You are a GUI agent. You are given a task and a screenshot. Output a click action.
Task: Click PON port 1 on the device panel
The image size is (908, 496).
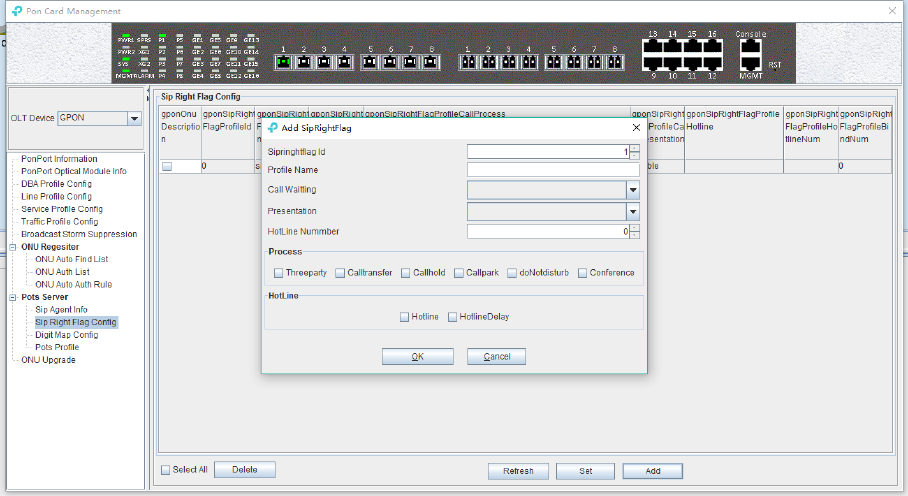click(x=283, y=62)
